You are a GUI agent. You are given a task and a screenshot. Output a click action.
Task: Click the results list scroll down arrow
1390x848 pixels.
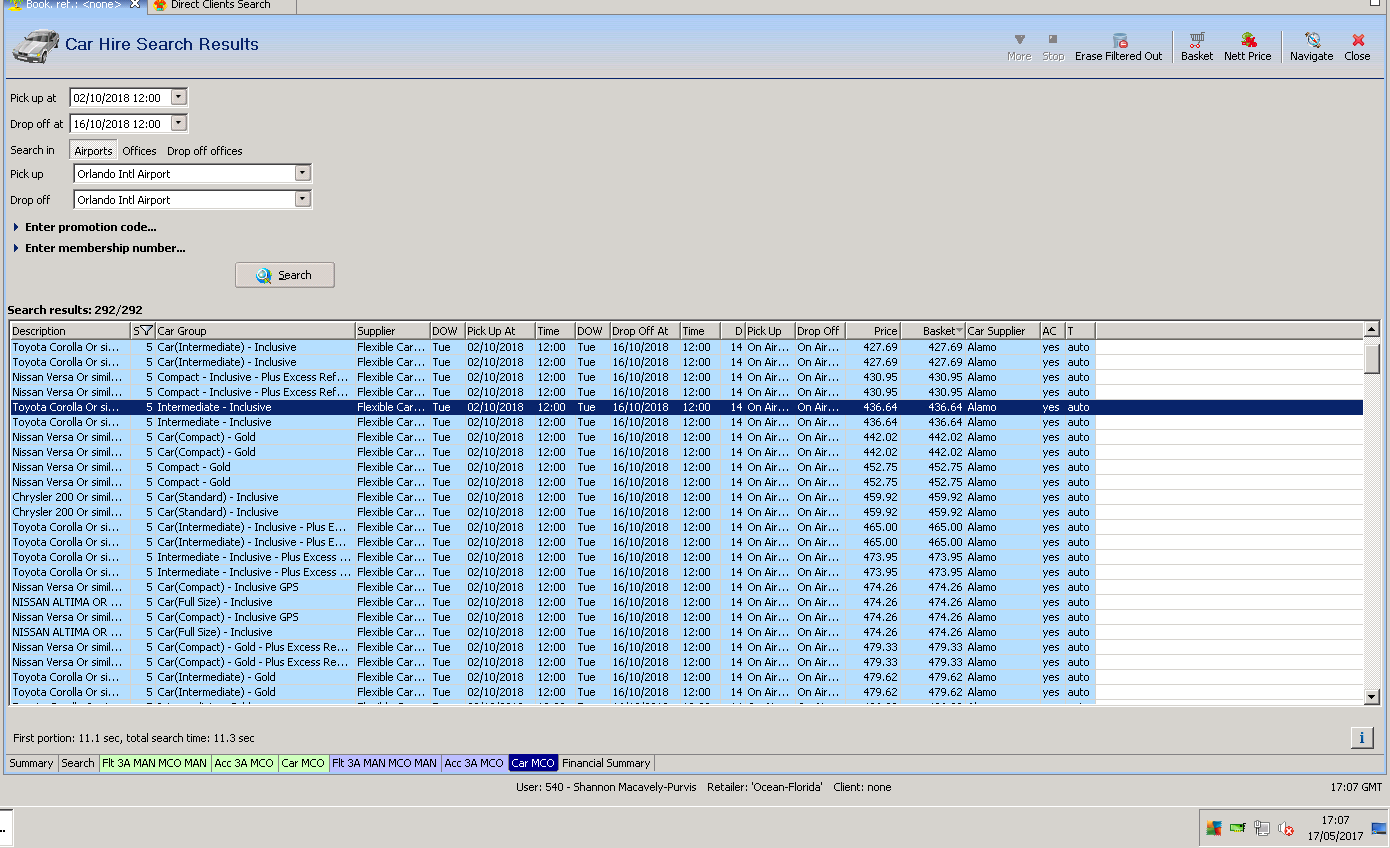[1372, 696]
